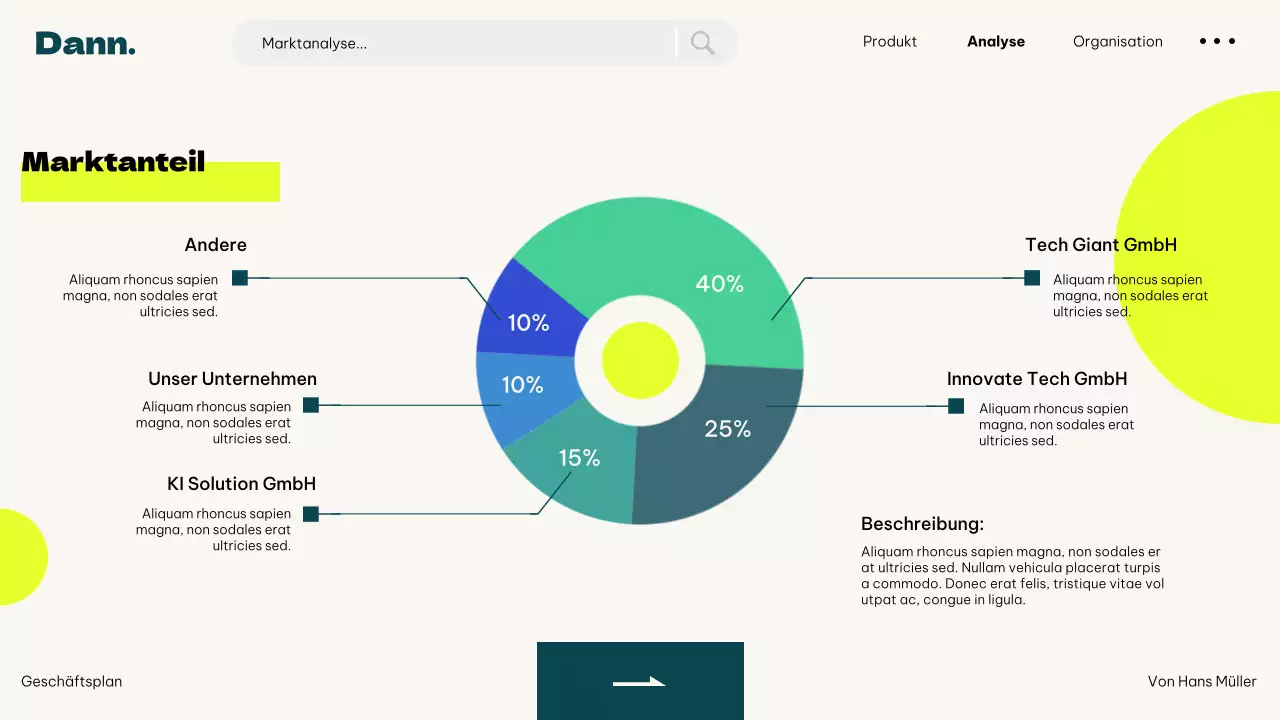The height and width of the screenshot is (720, 1280).
Task: Open the three-dot overflow menu
Action: point(1217,41)
